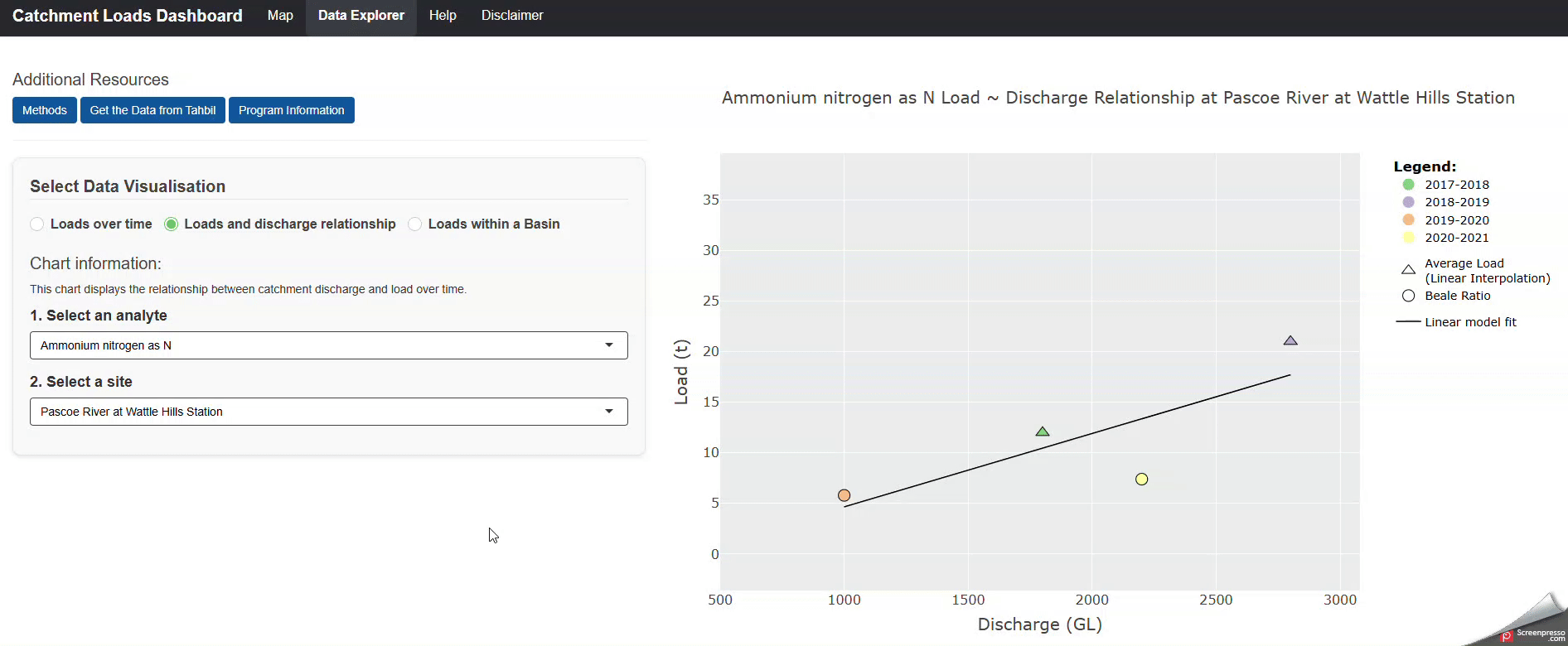Click the purple triangle data point

(1290, 340)
